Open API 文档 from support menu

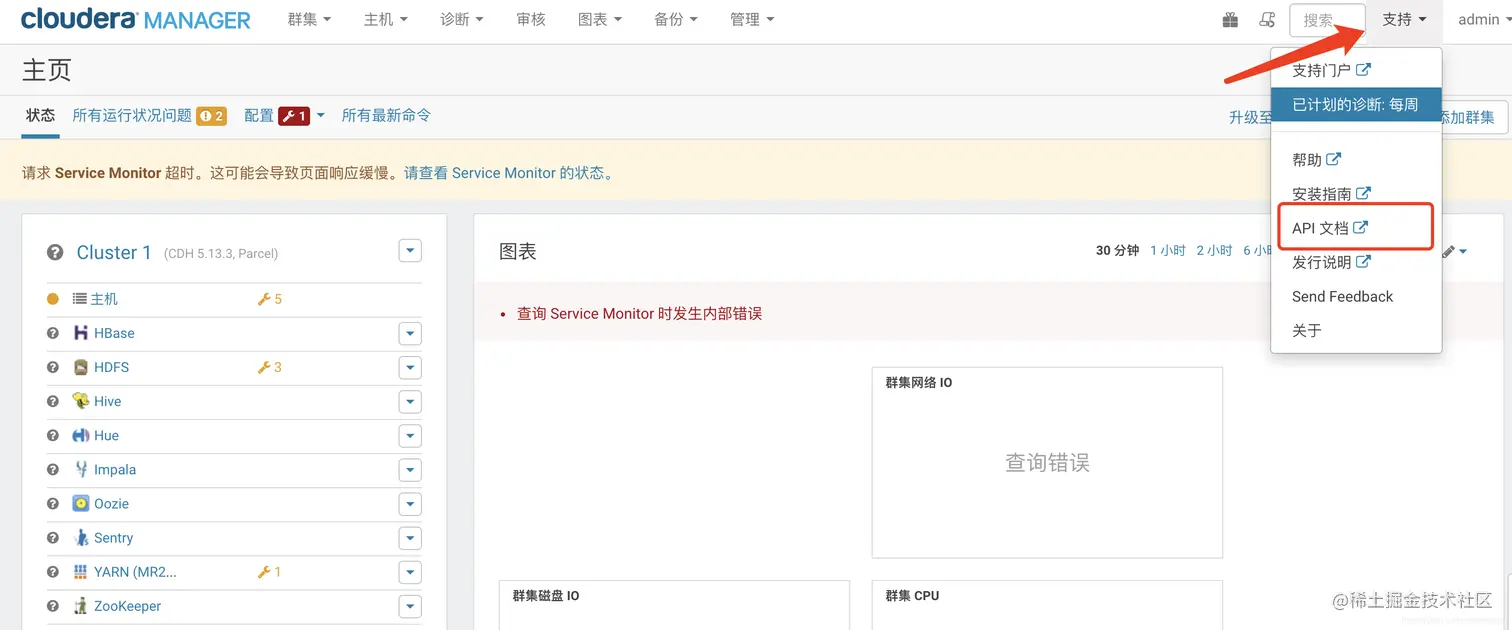(1356, 228)
